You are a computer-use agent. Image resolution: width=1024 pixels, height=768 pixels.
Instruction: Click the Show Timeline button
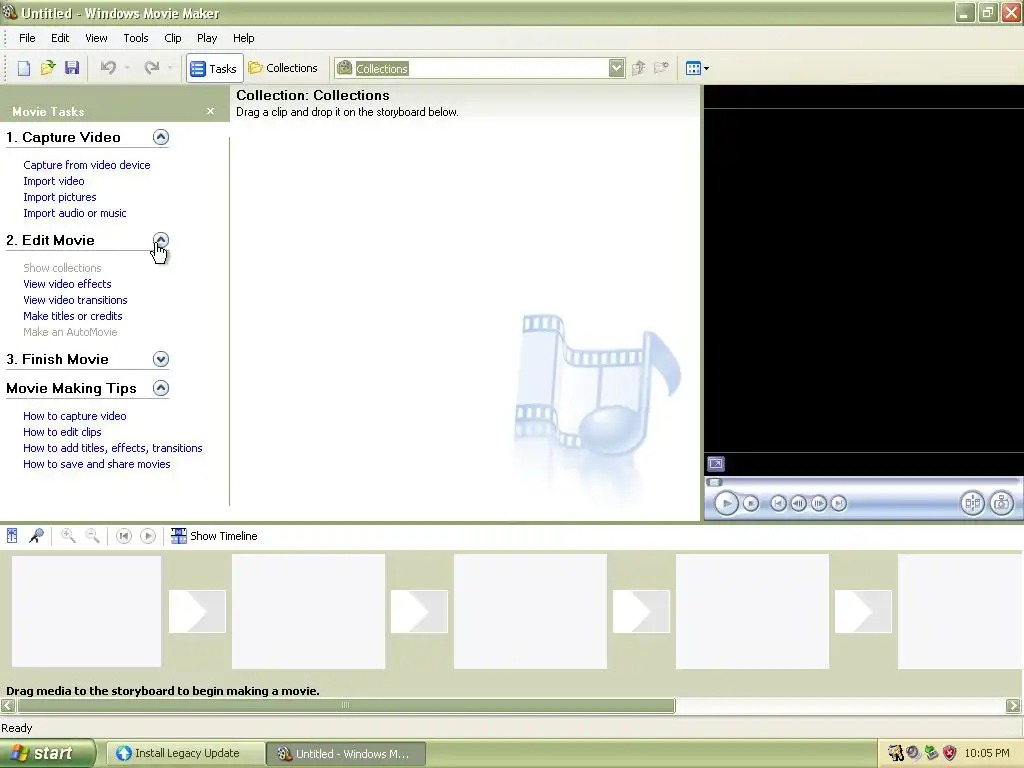tap(214, 536)
